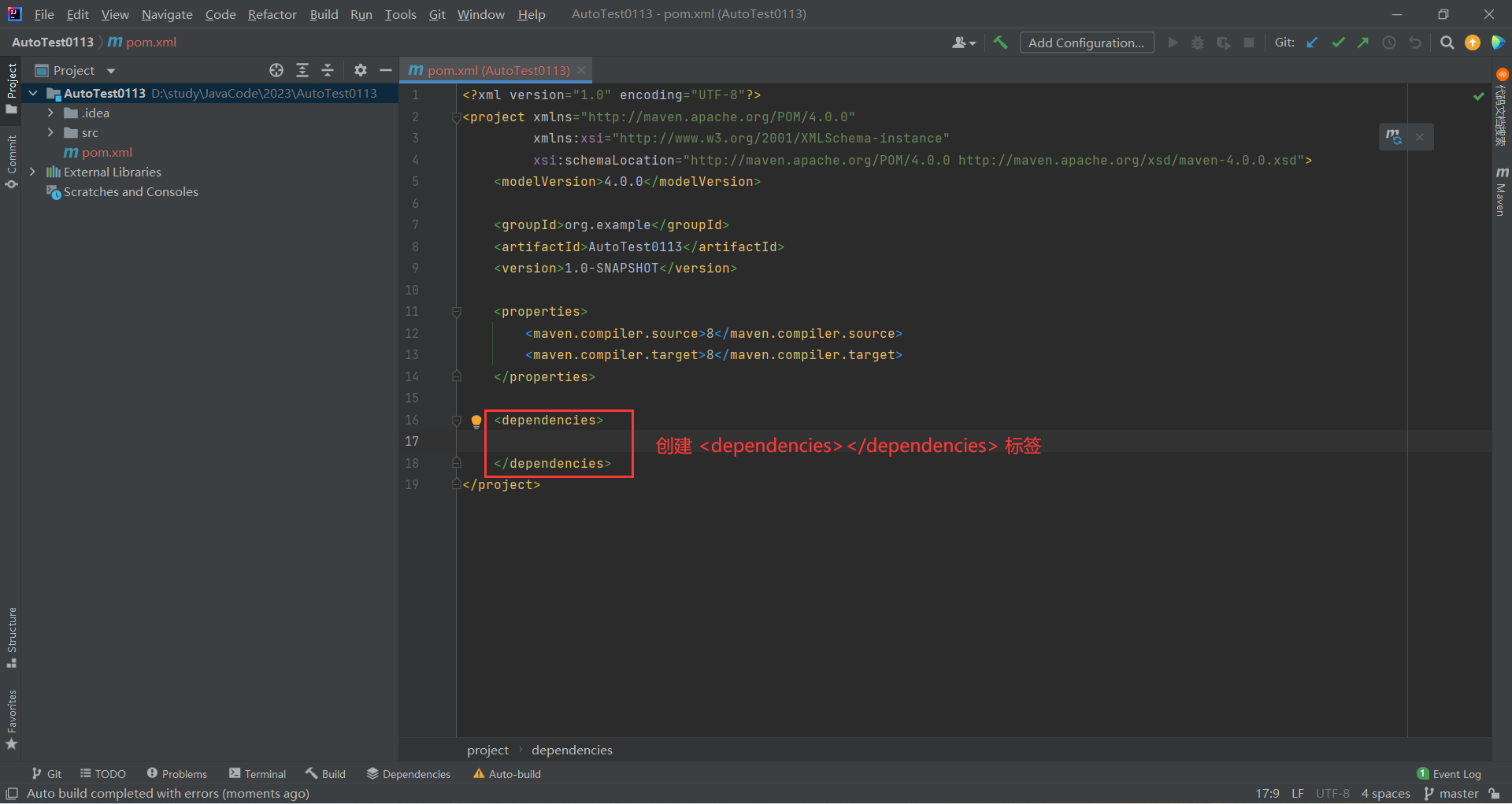Open the Dependencies tool window

pyautogui.click(x=409, y=774)
